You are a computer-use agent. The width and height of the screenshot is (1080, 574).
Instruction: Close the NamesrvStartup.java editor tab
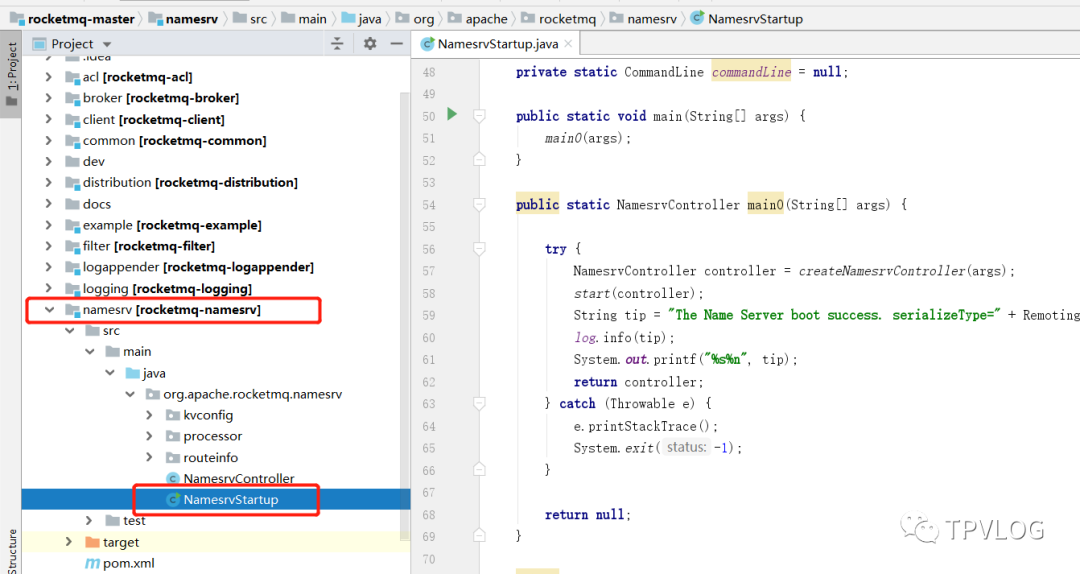[x=568, y=43]
